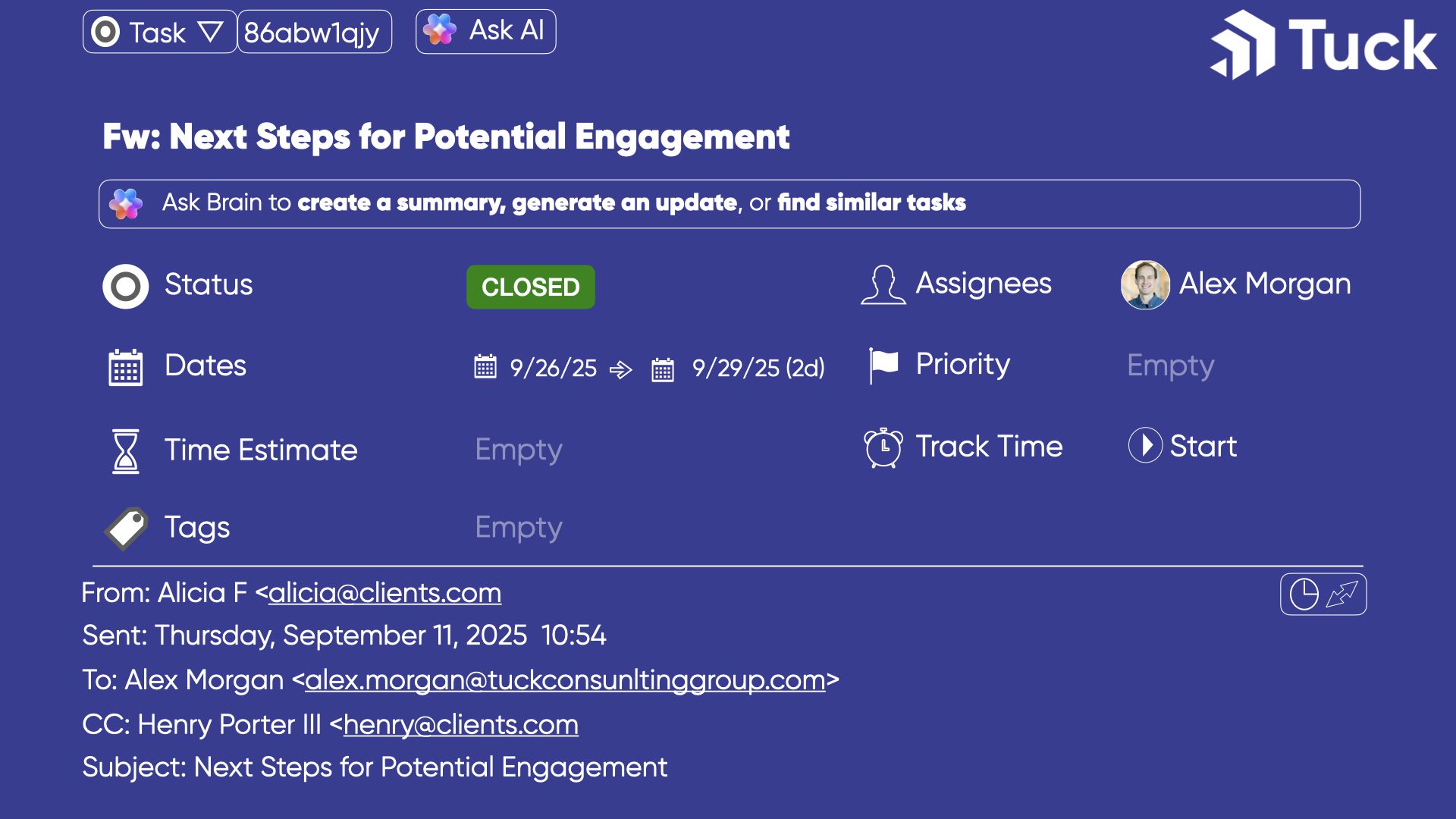1456x819 pixels.
Task: Open the CLOSED status dropdown
Action: [x=530, y=287]
